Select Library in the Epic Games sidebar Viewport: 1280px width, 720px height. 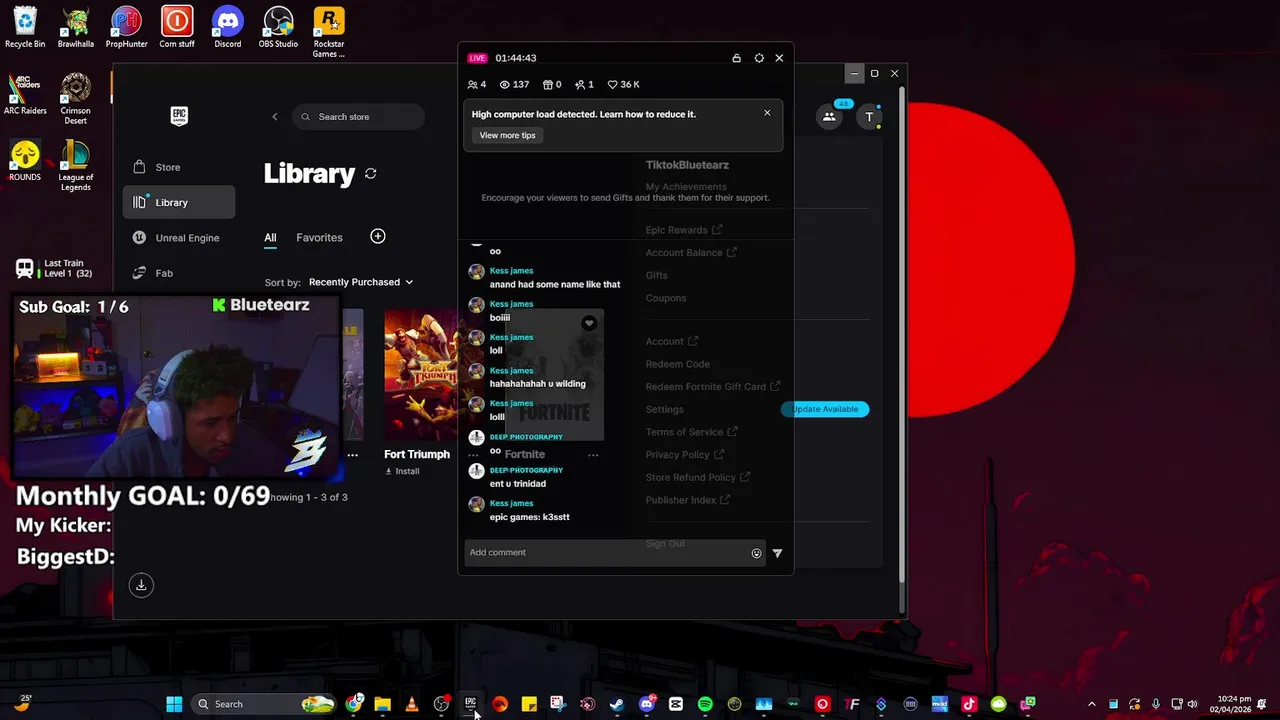(179, 202)
